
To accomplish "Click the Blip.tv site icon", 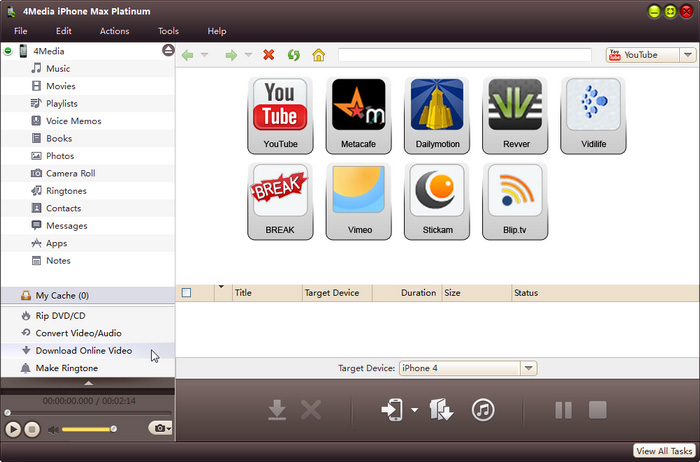I will [x=514, y=201].
